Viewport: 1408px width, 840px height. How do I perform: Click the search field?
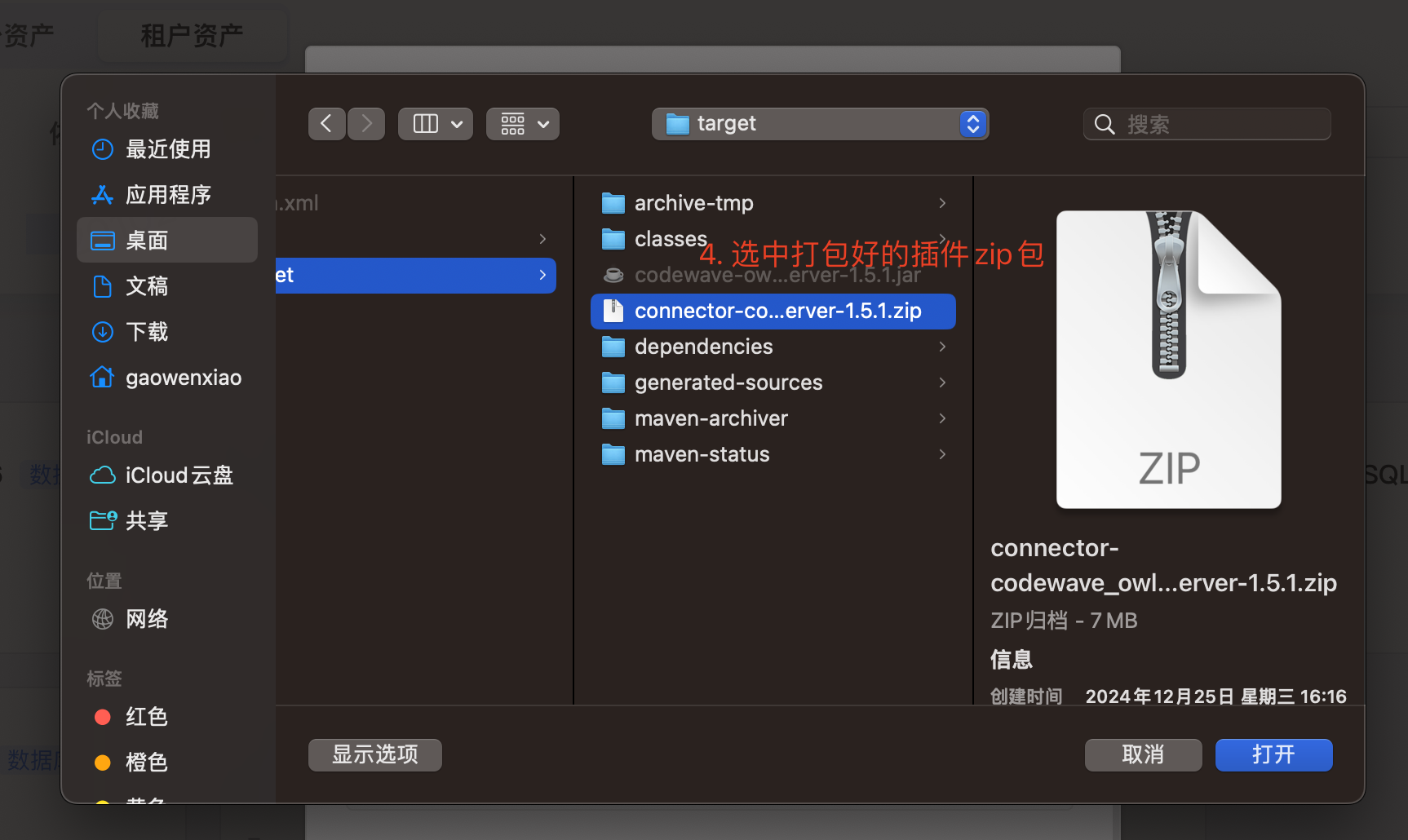tap(1207, 124)
